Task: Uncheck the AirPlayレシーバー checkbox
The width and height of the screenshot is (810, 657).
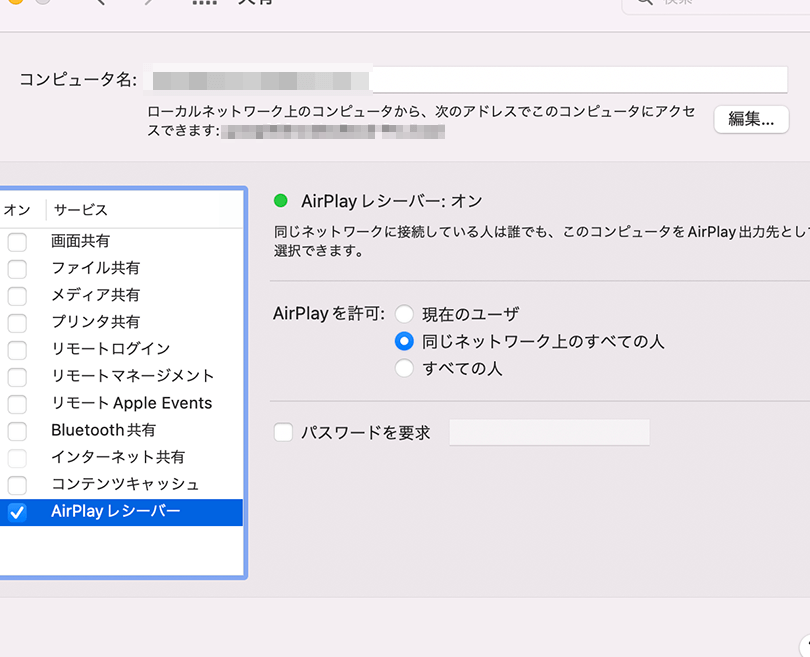Action: (17, 512)
